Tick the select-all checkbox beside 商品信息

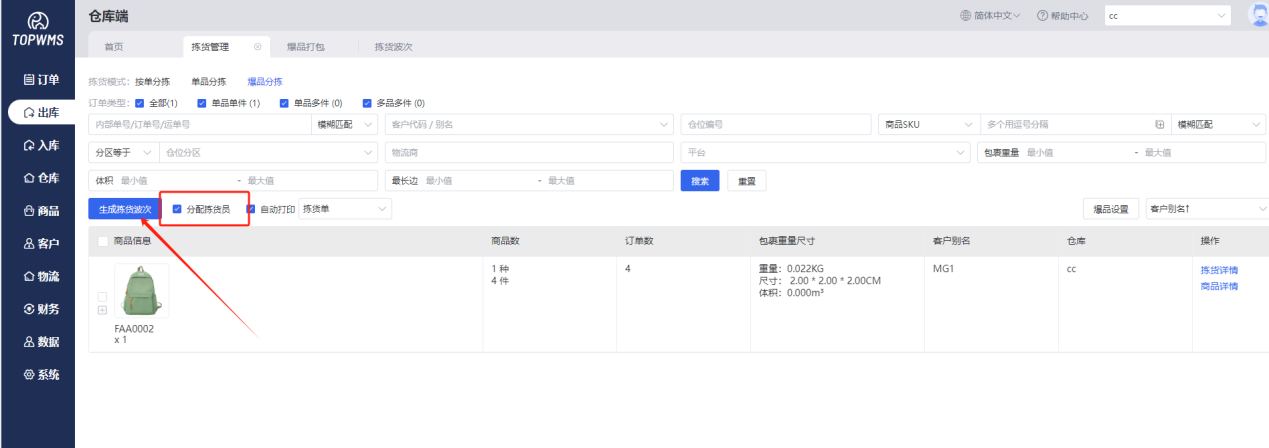click(103, 241)
